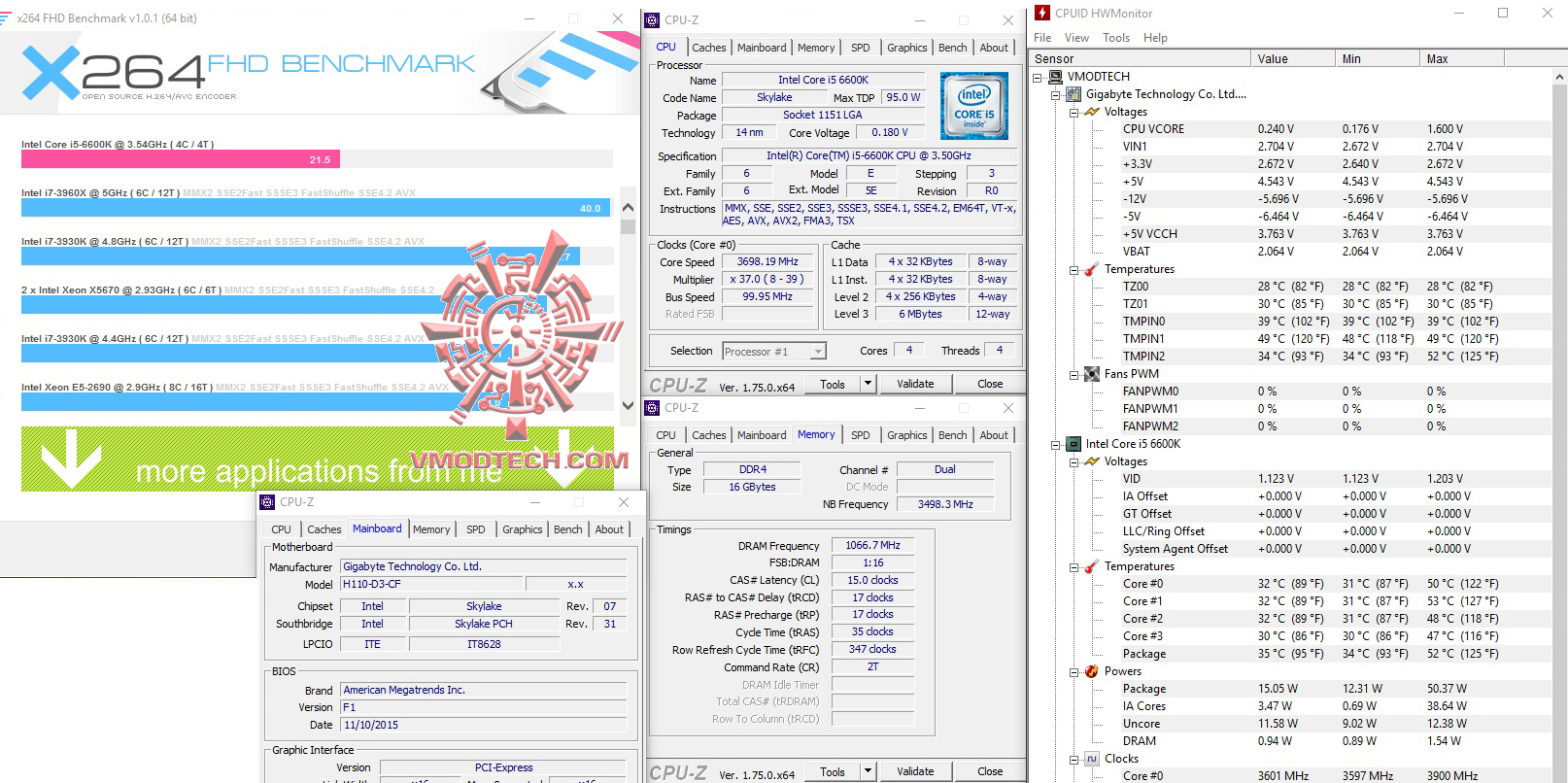The height and width of the screenshot is (783, 1568).
Task: Collapse Voltages under Gigabyte Technology
Action: (1074, 112)
